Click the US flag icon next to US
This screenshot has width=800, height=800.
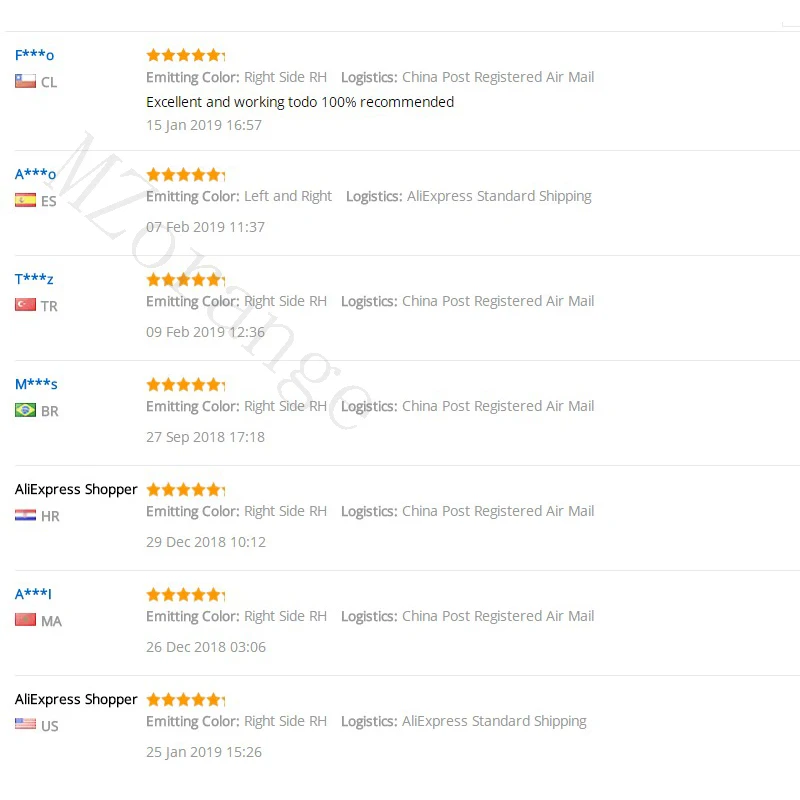click(26, 724)
